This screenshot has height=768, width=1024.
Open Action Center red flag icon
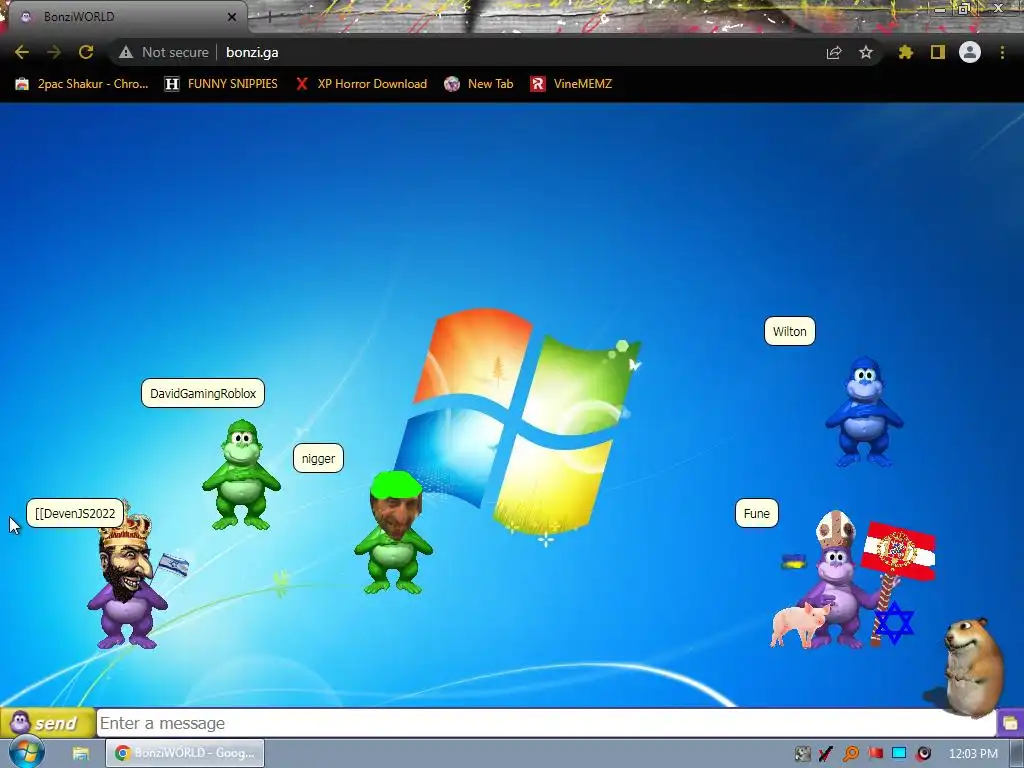tap(875, 754)
